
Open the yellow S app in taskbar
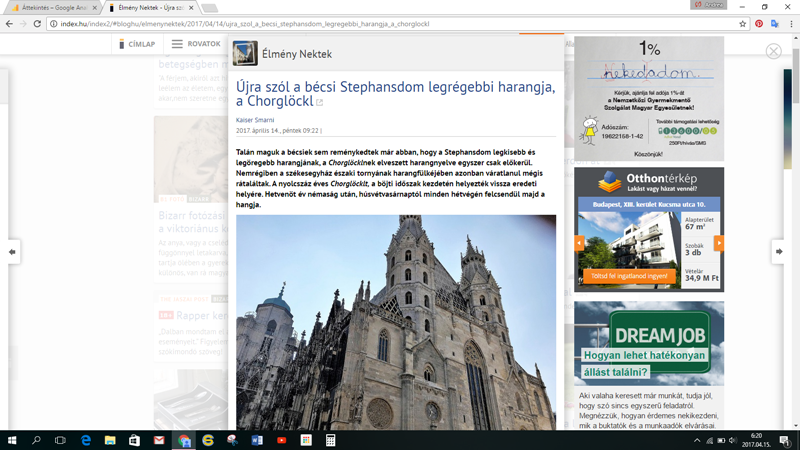tap(208, 440)
